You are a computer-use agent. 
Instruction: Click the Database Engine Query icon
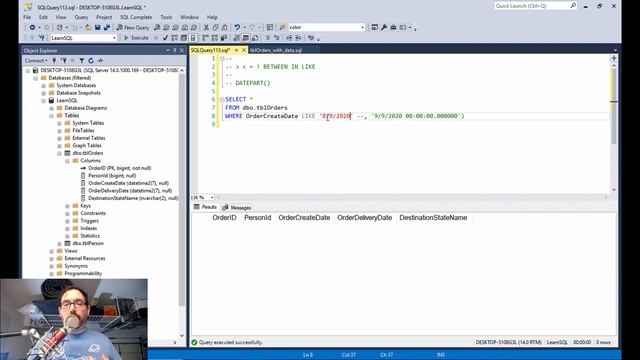157,27
